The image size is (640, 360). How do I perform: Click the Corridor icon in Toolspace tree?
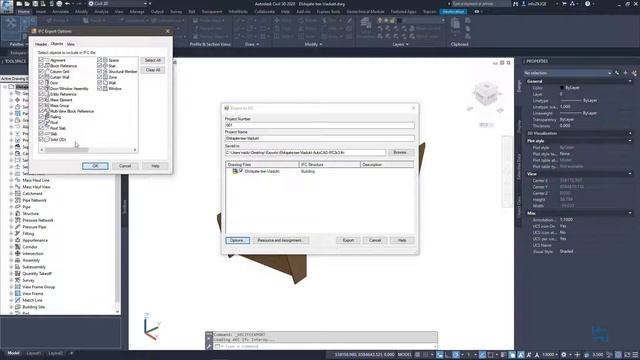[x=18, y=247]
